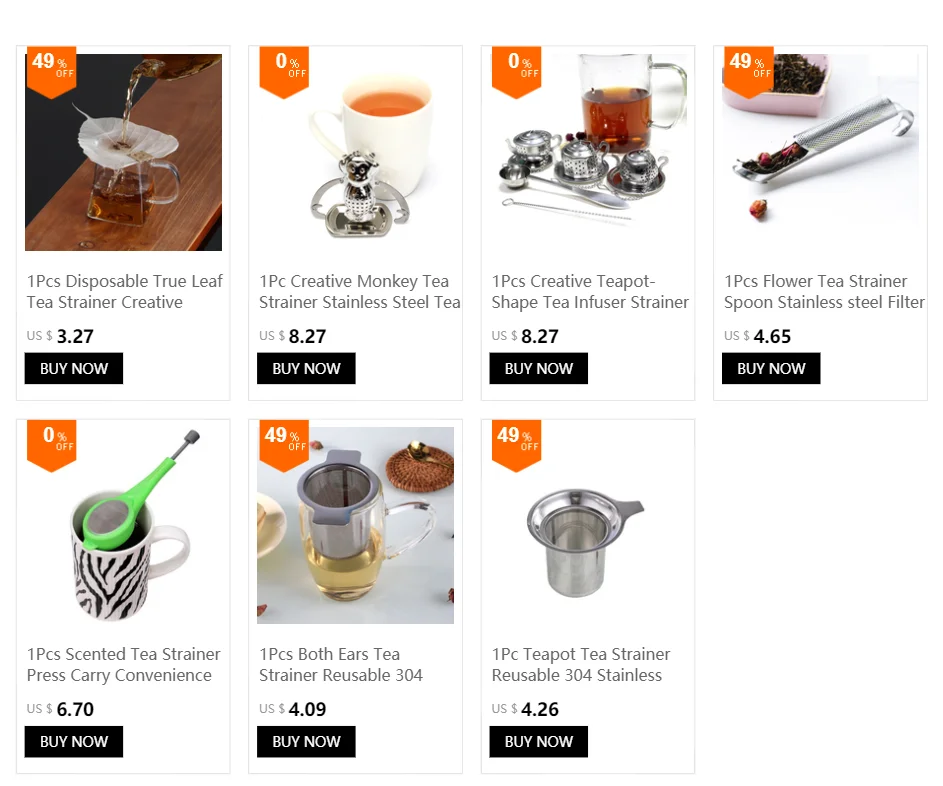The height and width of the screenshot is (786, 943).
Task: View the Teapot-Shape Infuser product image
Action: (588, 152)
